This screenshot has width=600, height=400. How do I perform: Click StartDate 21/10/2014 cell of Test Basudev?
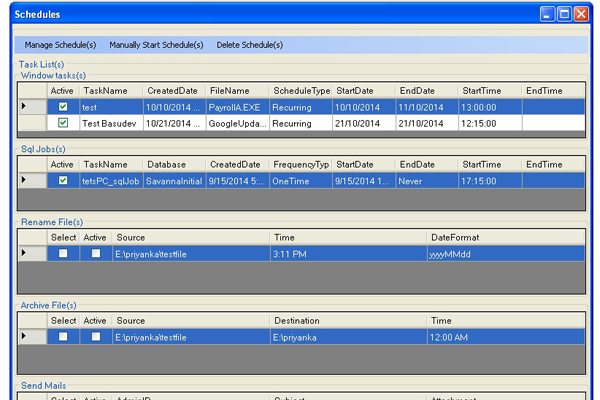point(364,123)
